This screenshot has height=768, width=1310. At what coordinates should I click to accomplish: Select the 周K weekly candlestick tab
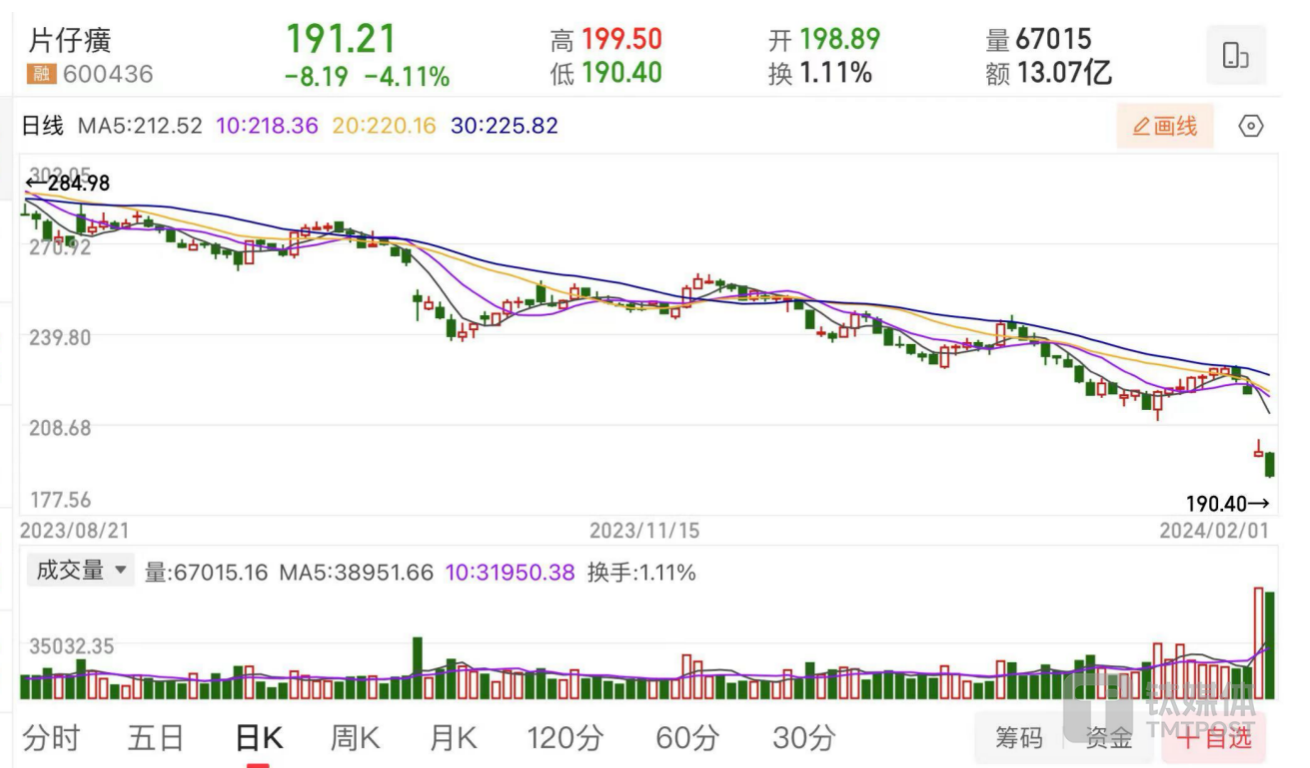[x=355, y=739]
